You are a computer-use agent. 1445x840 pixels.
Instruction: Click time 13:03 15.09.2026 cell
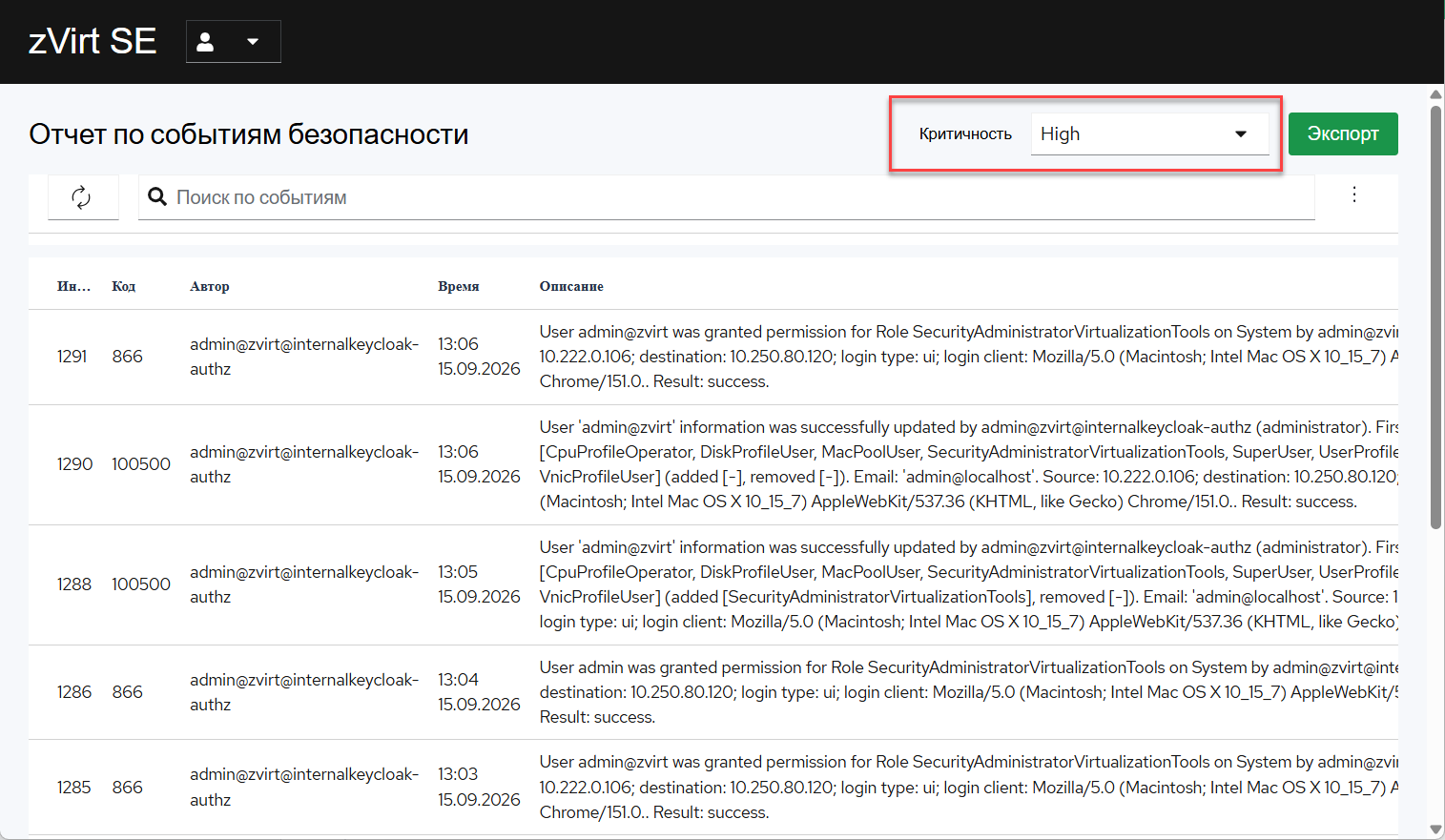click(479, 787)
